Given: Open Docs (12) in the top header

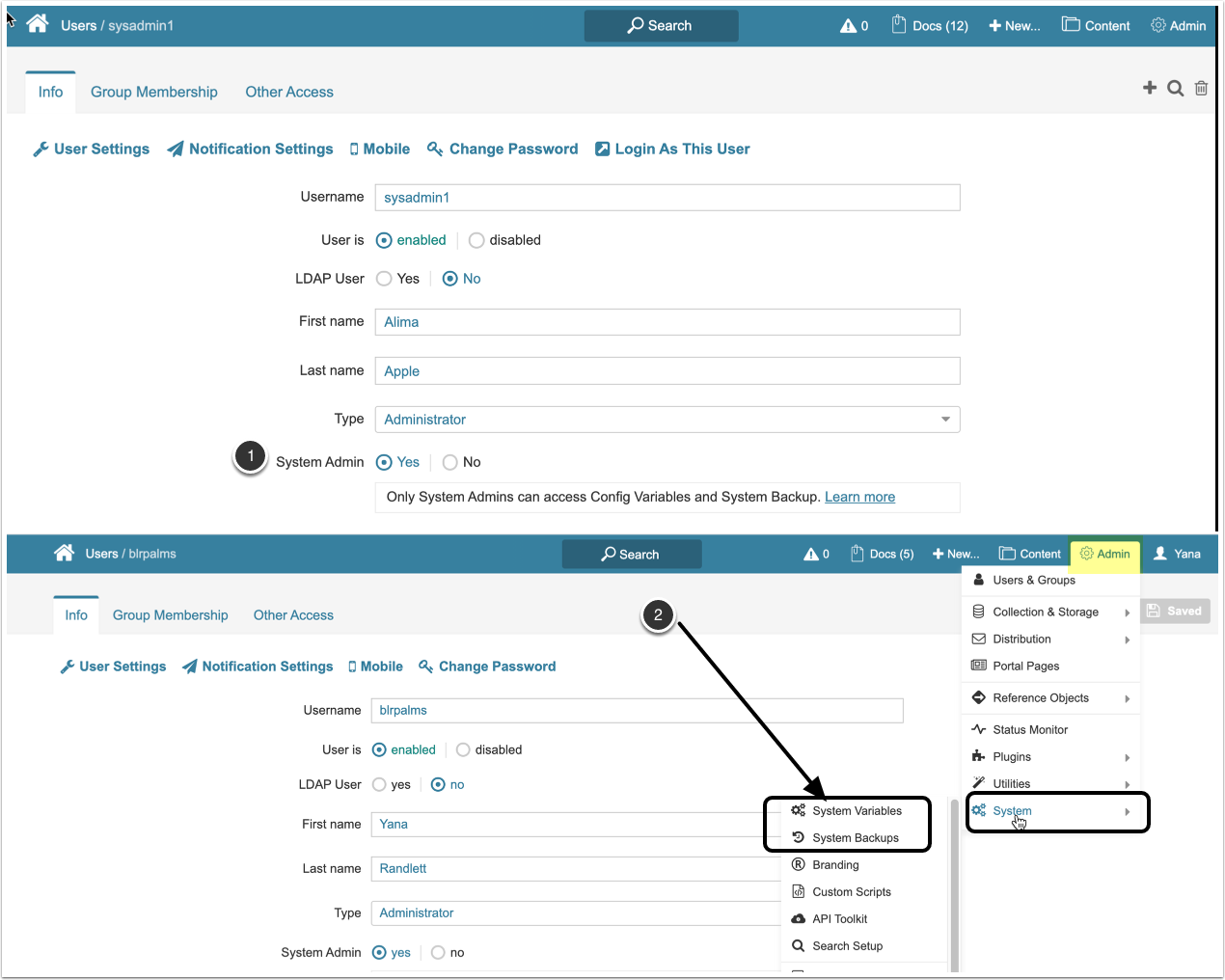Looking at the screenshot, I should [930, 26].
